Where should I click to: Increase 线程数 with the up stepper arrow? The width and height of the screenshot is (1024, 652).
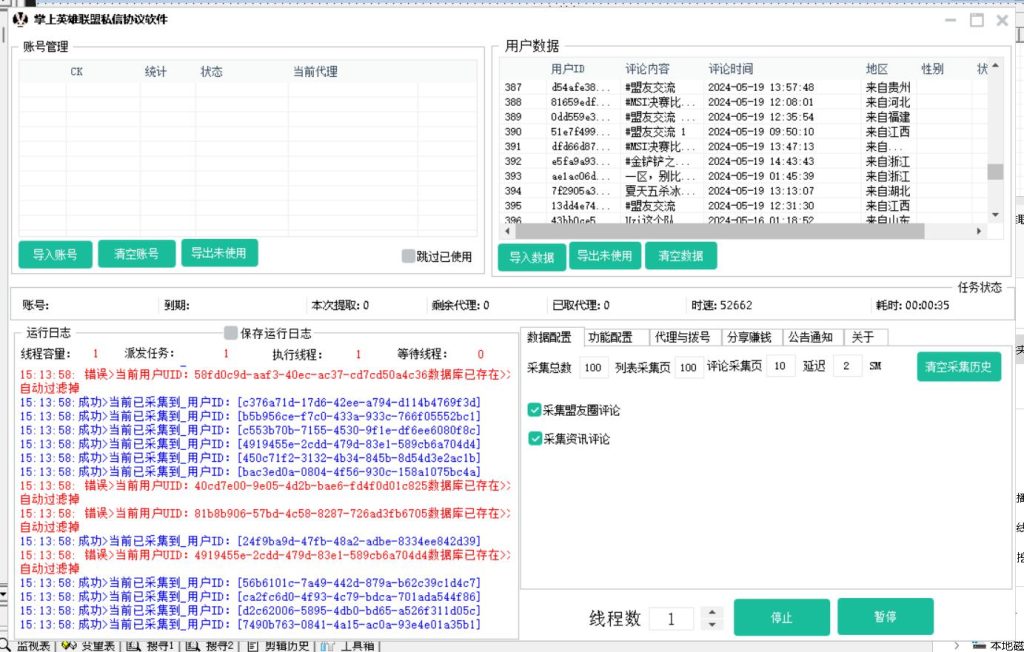click(714, 613)
